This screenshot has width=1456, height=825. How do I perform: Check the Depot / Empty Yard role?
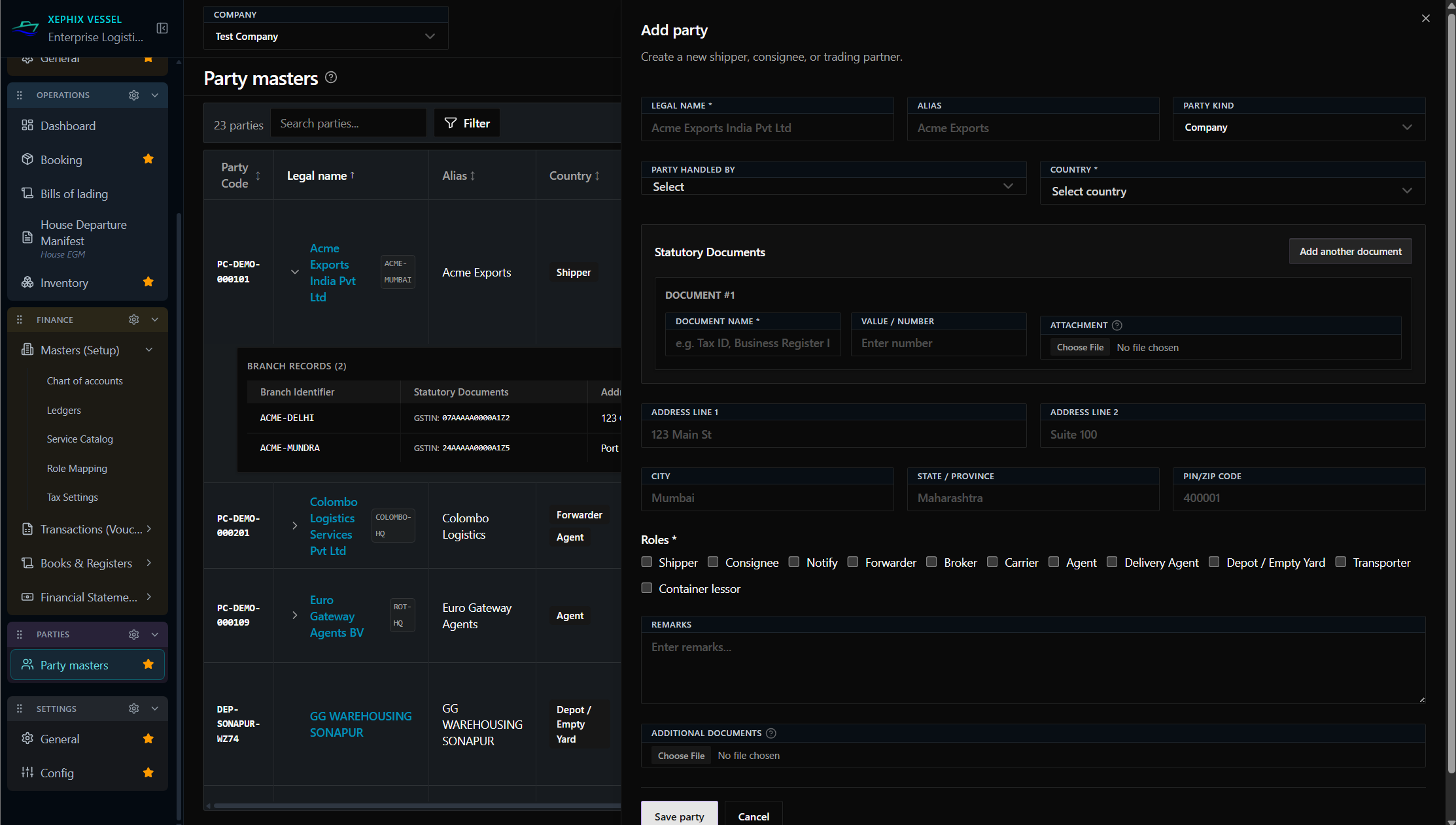[x=1215, y=562]
